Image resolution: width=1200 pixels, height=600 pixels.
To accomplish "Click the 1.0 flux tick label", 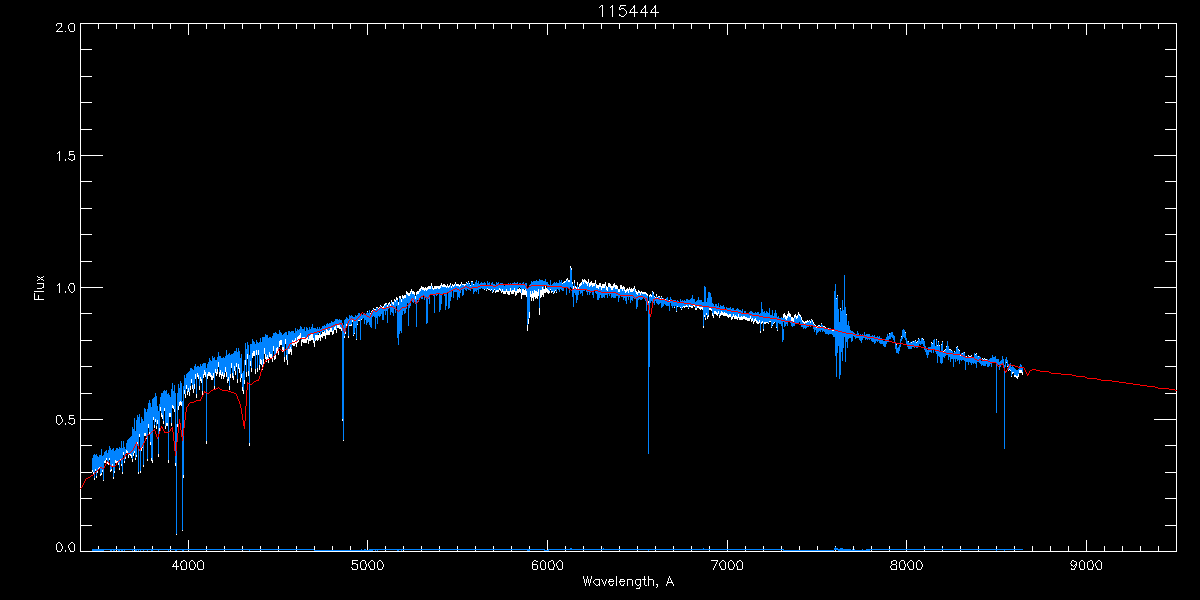I will (x=64, y=288).
